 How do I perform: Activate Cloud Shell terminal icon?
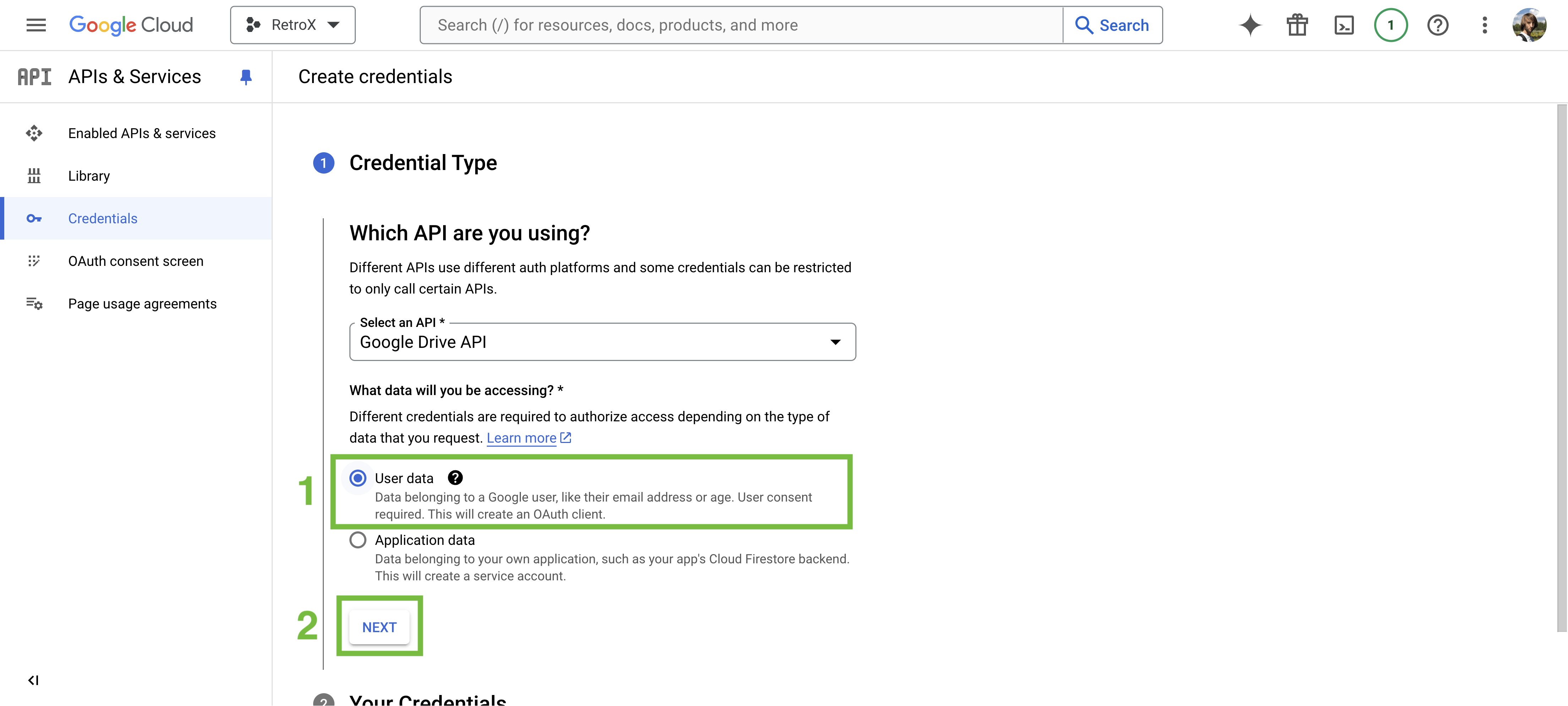coord(1344,25)
